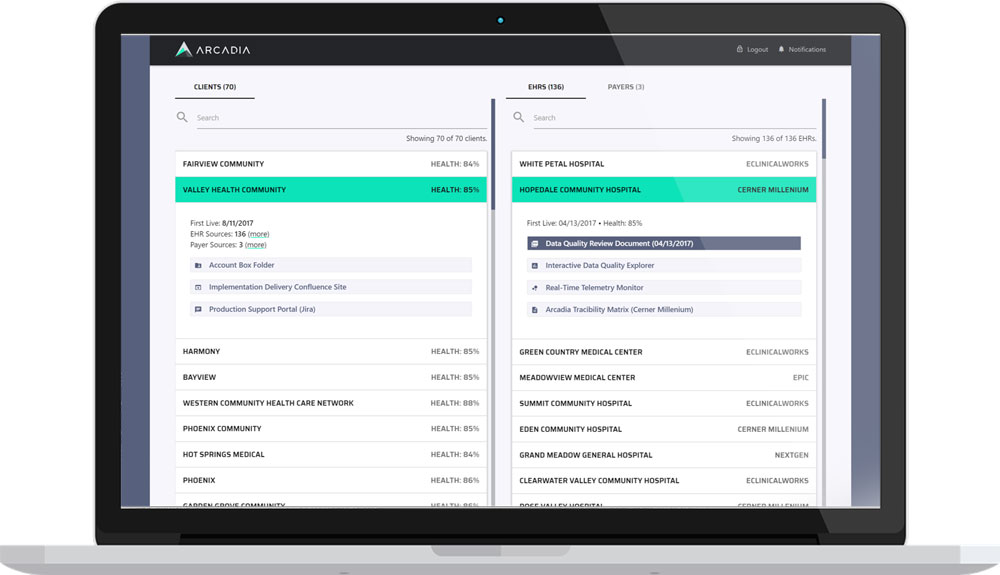Click the Data Quality Review Document icon

[x=534, y=244]
